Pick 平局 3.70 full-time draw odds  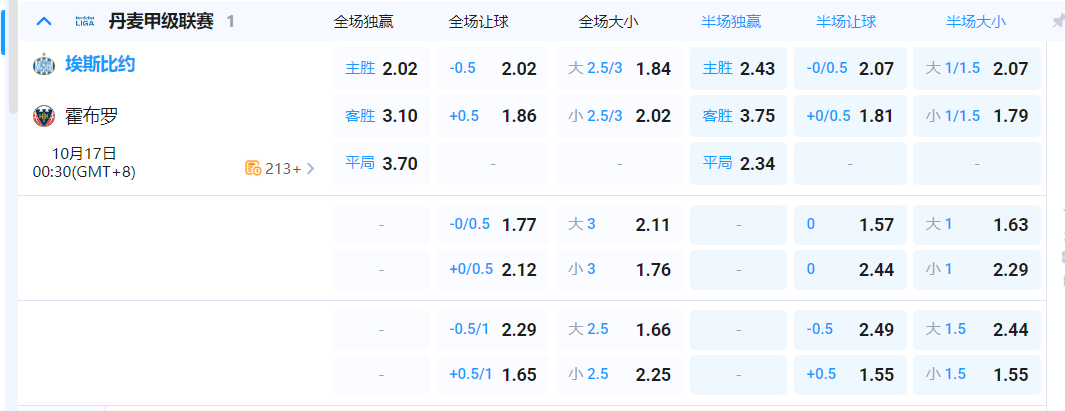tap(381, 163)
